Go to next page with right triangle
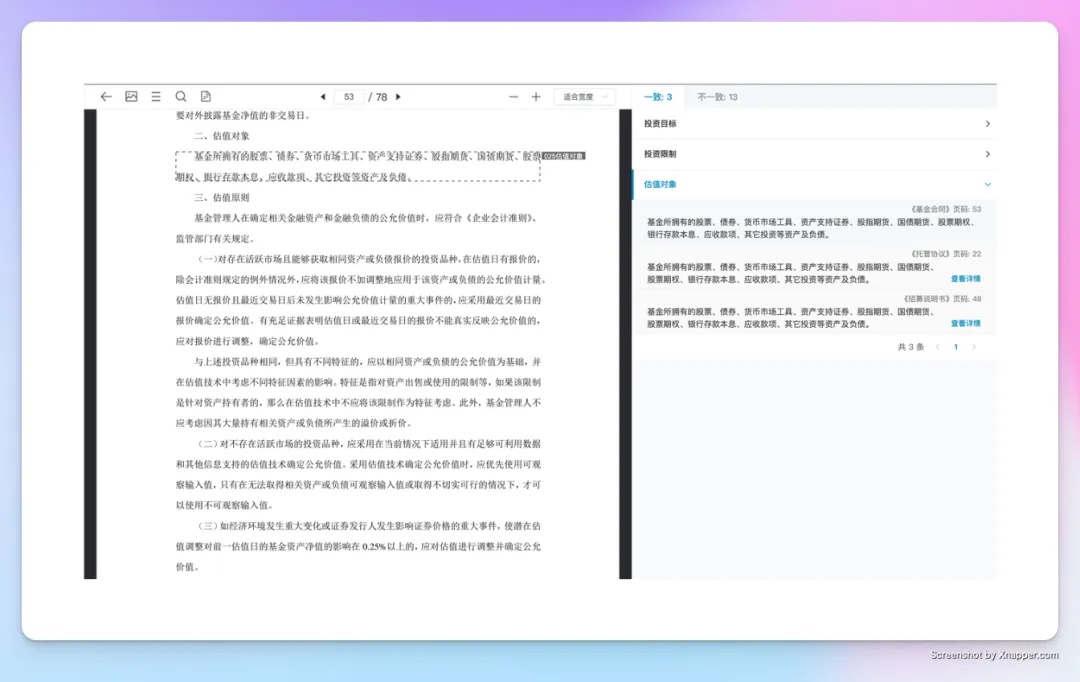This screenshot has width=1080, height=682. (398, 97)
